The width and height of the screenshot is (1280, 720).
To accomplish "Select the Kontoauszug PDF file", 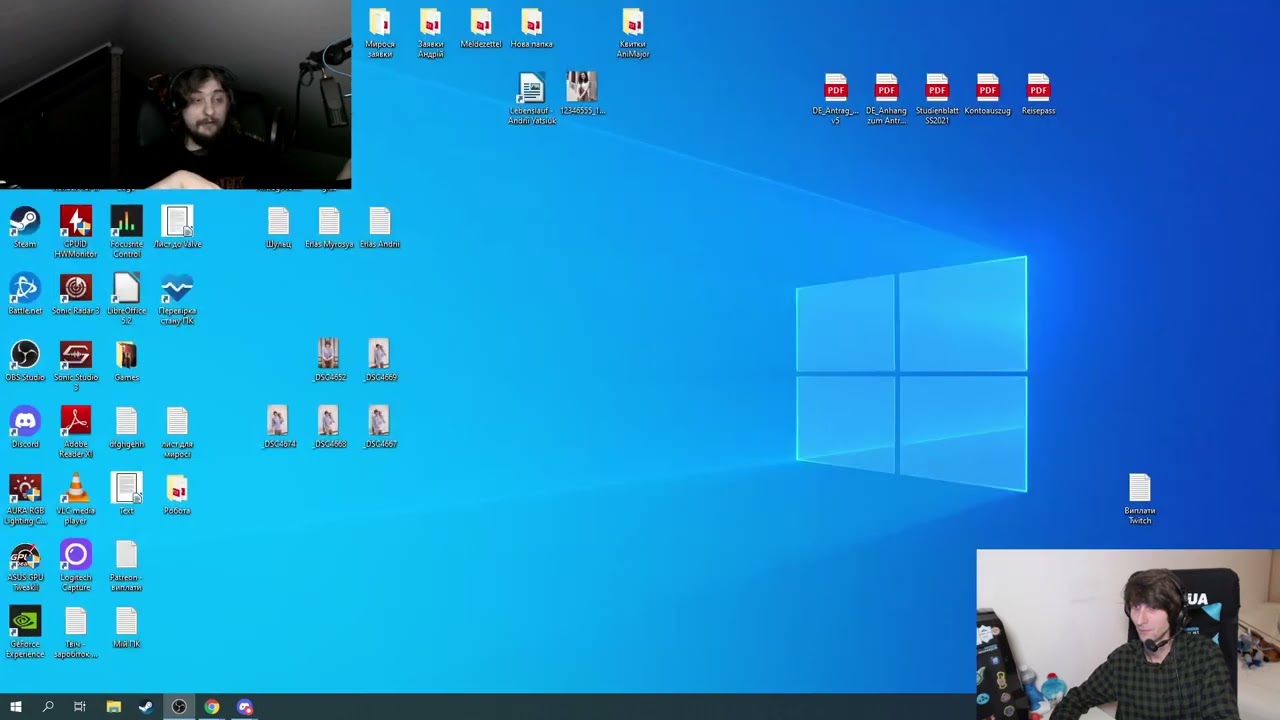I will click(x=988, y=94).
